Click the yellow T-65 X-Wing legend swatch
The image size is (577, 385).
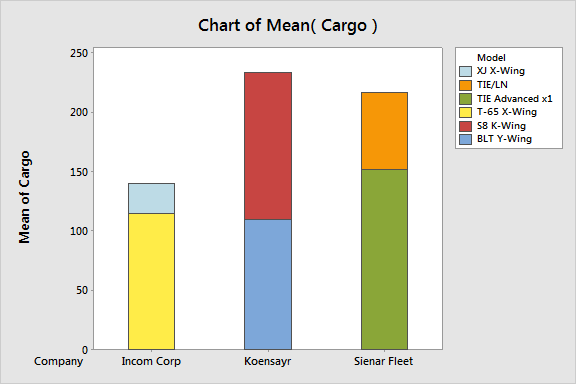466,112
